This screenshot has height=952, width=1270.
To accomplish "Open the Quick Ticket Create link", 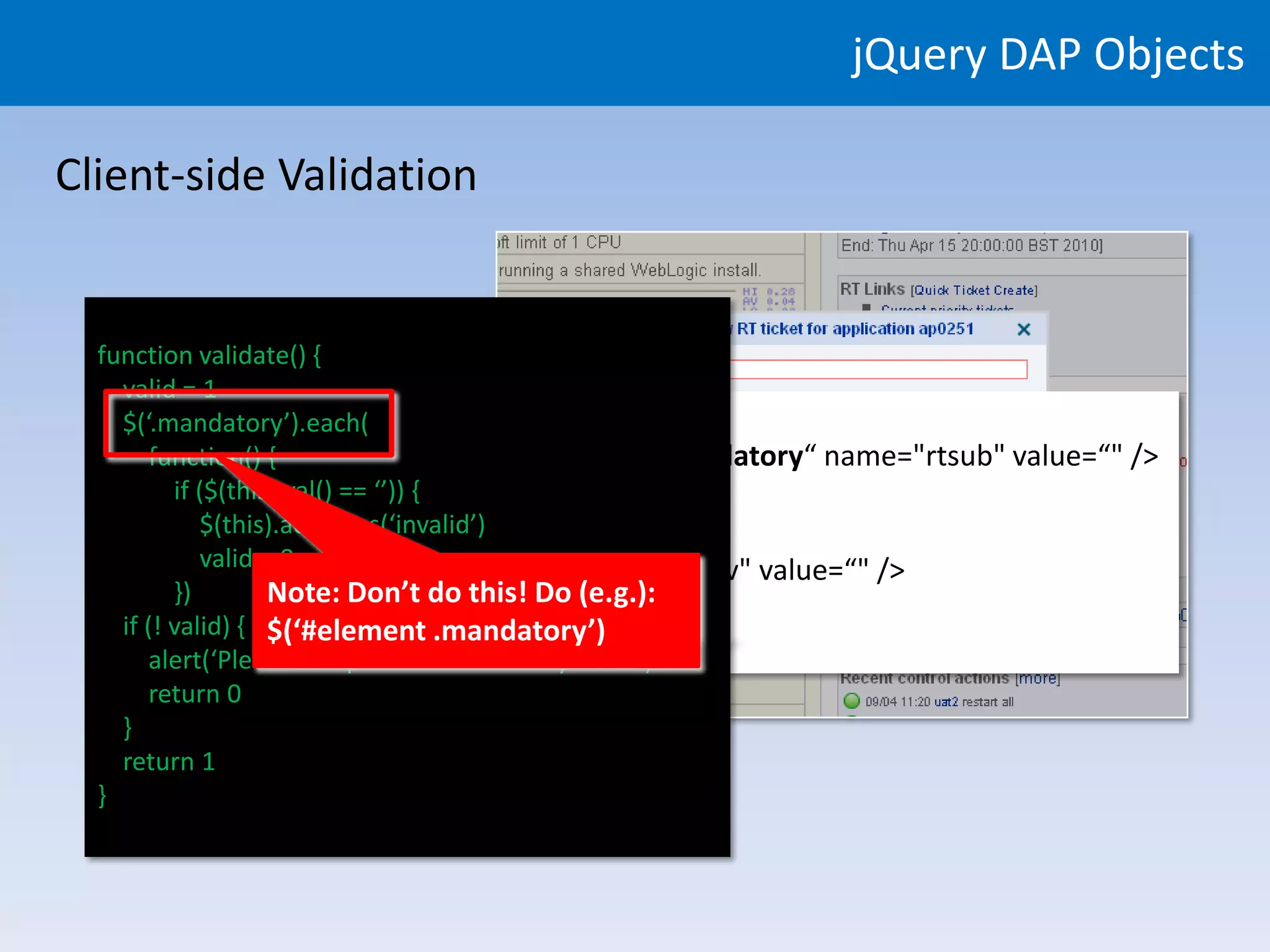I will 974,290.
